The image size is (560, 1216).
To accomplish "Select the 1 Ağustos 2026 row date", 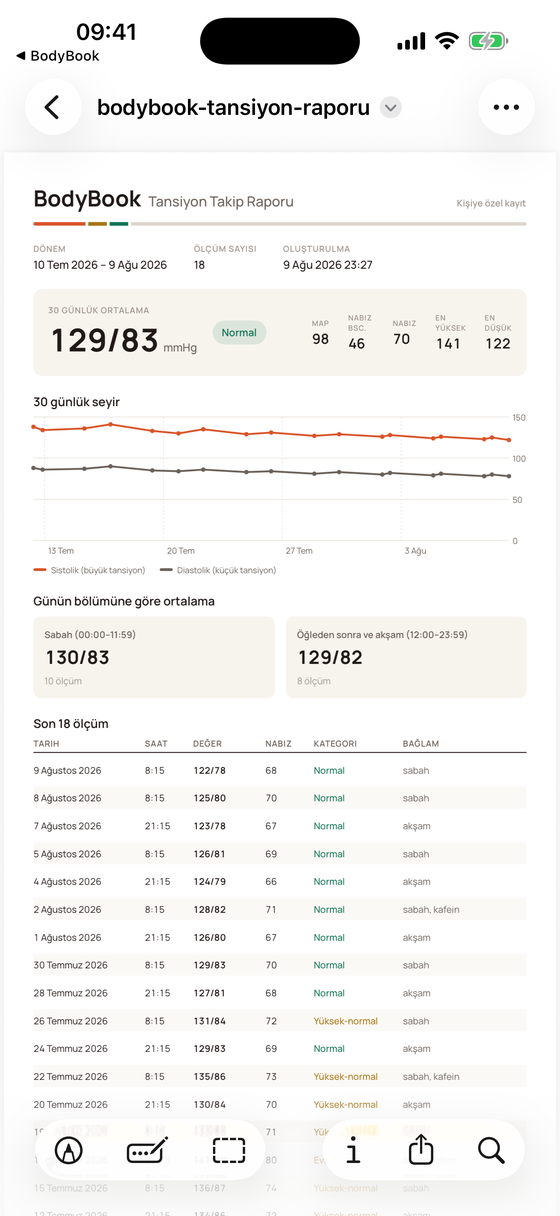I will tap(68, 937).
